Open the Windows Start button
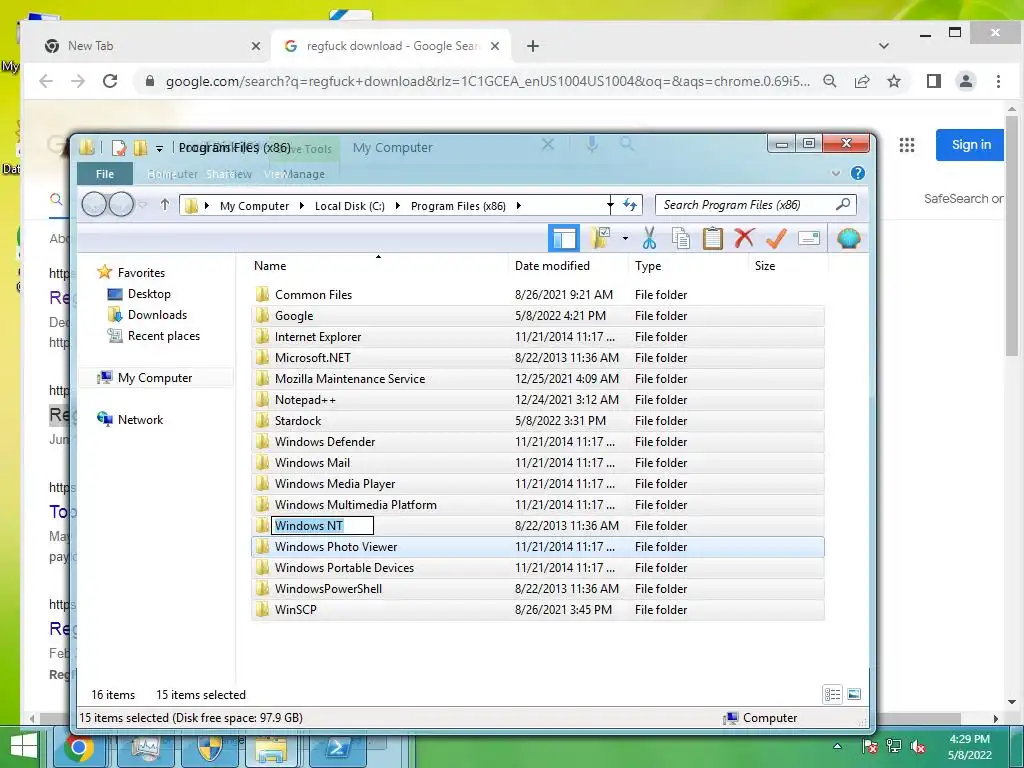The height and width of the screenshot is (768, 1024). [25, 748]
